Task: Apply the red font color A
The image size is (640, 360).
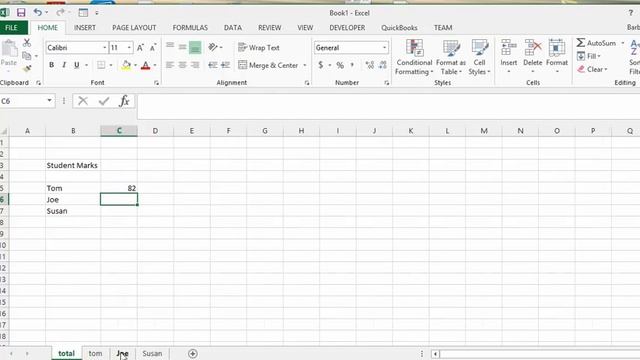Action: pyautogui.click(x=145, y=65)
